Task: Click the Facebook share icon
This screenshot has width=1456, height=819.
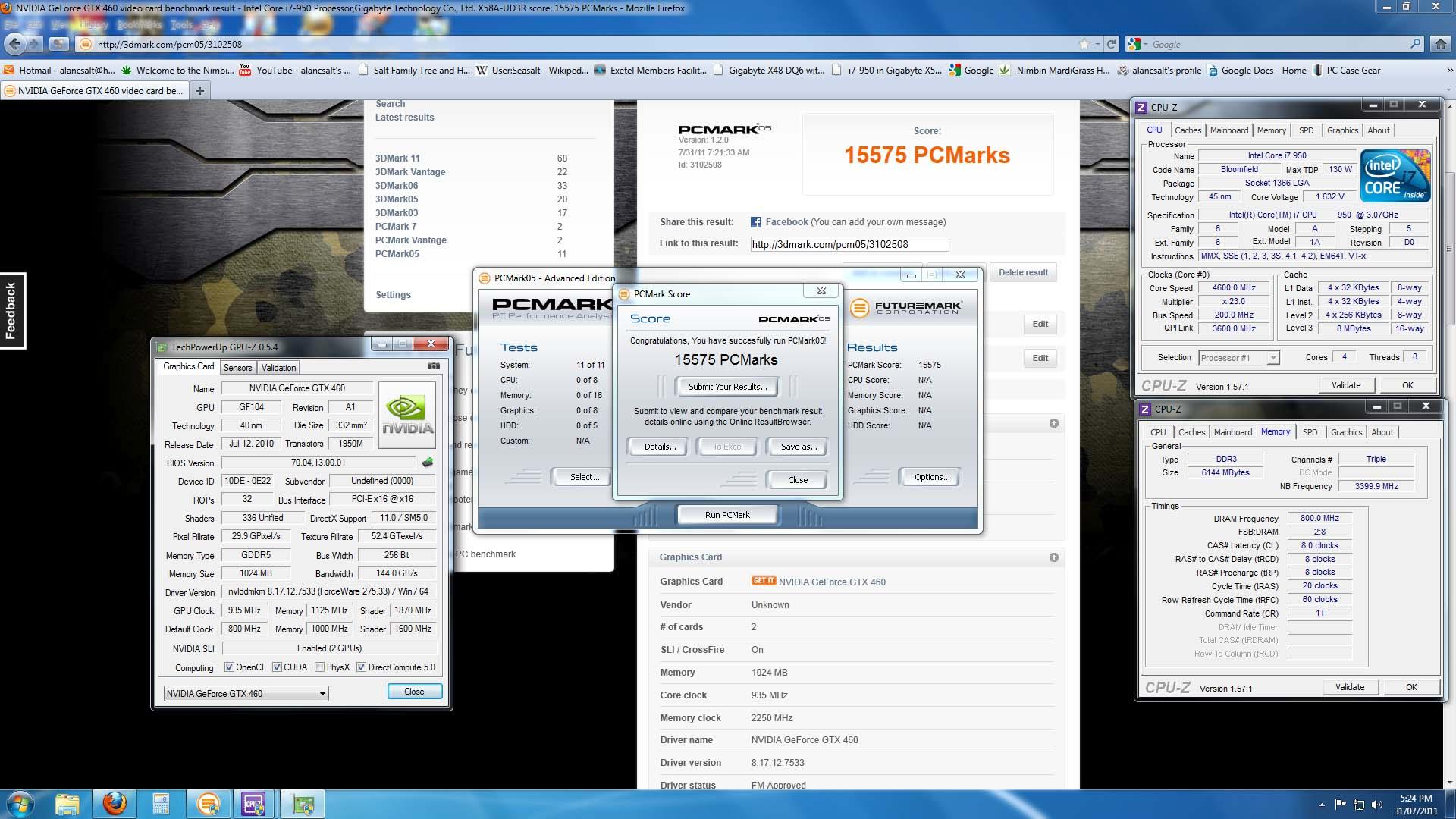Action: (x=756, y=222)
